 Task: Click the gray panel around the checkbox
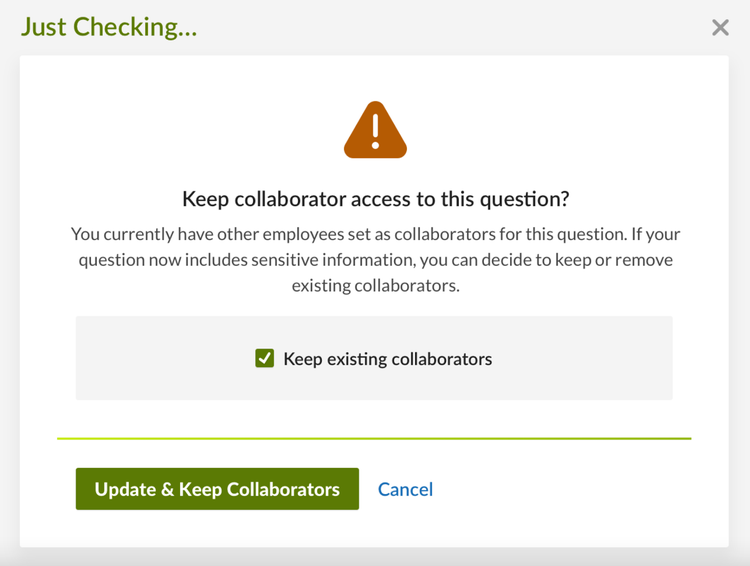pos(374,358)
